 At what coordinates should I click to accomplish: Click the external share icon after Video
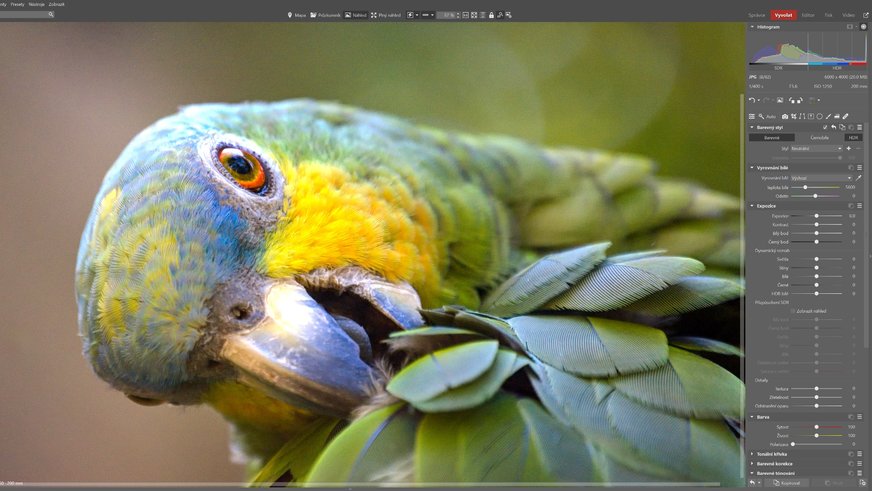[x=864, y=15]
